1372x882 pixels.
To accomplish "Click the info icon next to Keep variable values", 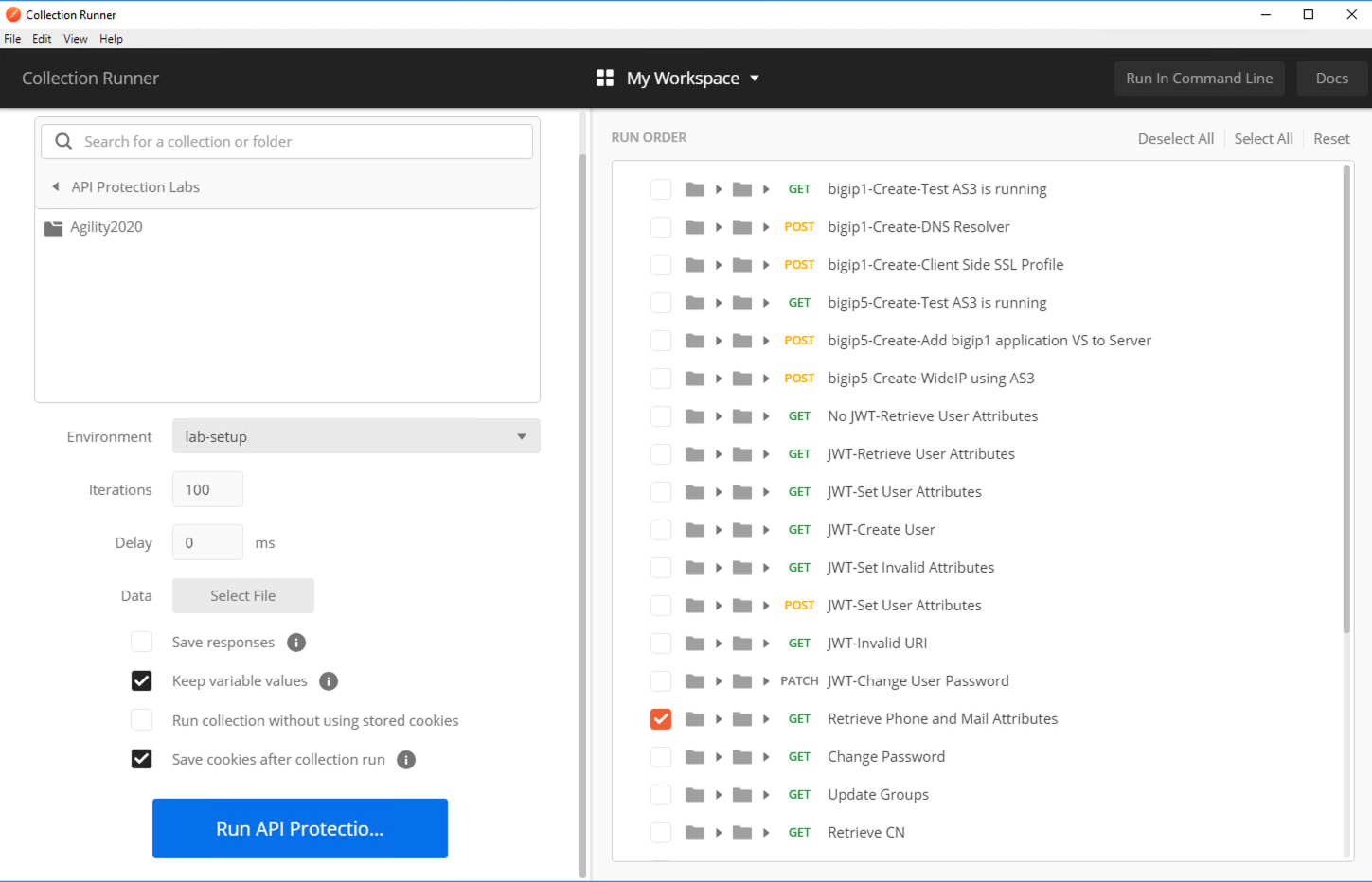I will [x=329, y=681].
